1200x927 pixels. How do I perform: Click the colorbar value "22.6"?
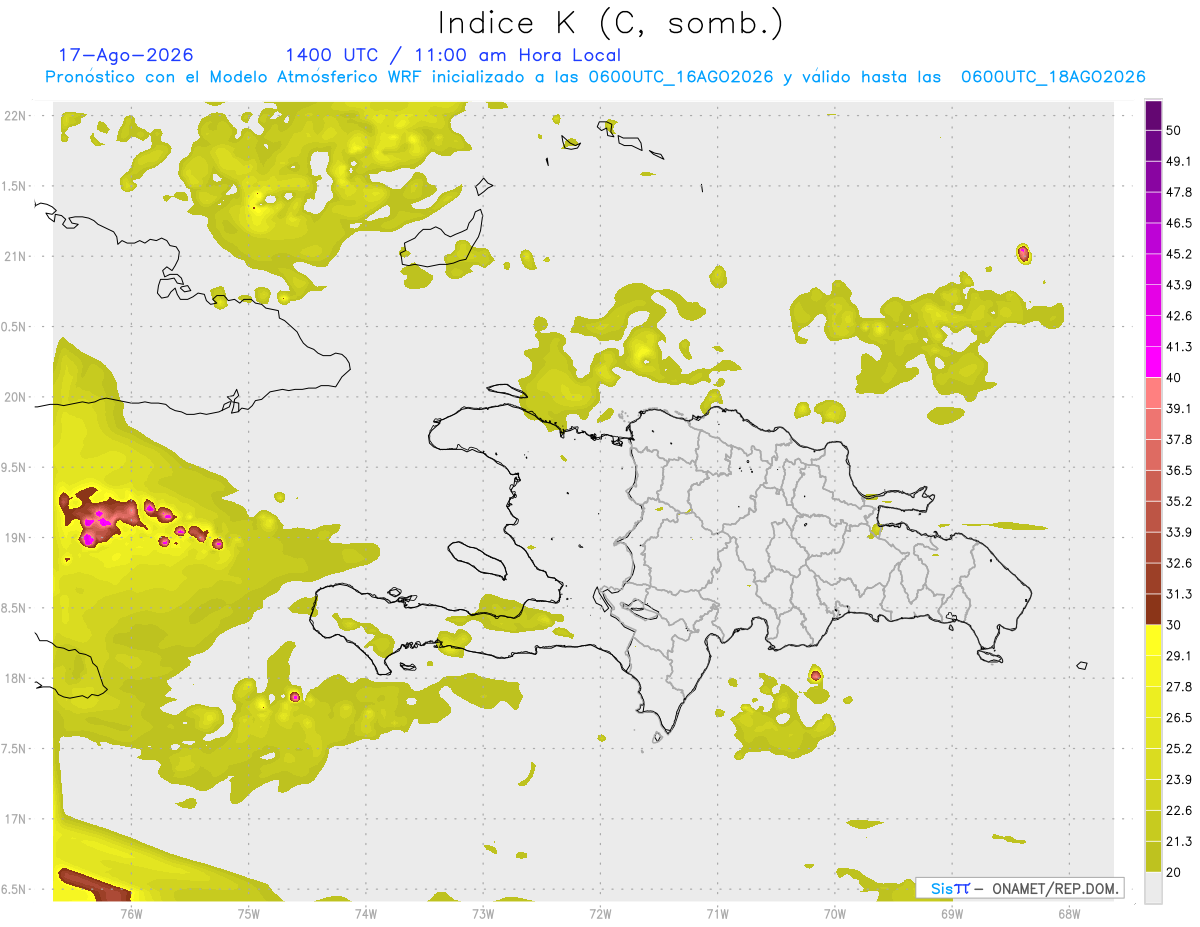1179,810
